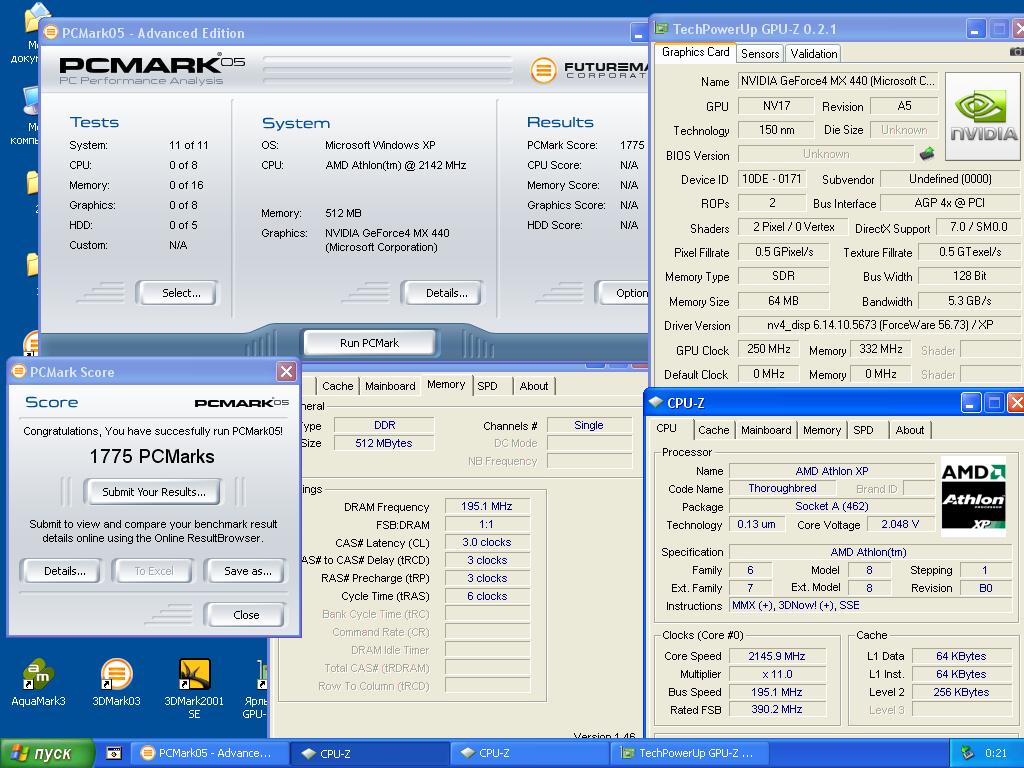Open the Mainboard tab in front CPU-Z
The width and height of the screenshot is (1024, 768).
click(765, 430)
